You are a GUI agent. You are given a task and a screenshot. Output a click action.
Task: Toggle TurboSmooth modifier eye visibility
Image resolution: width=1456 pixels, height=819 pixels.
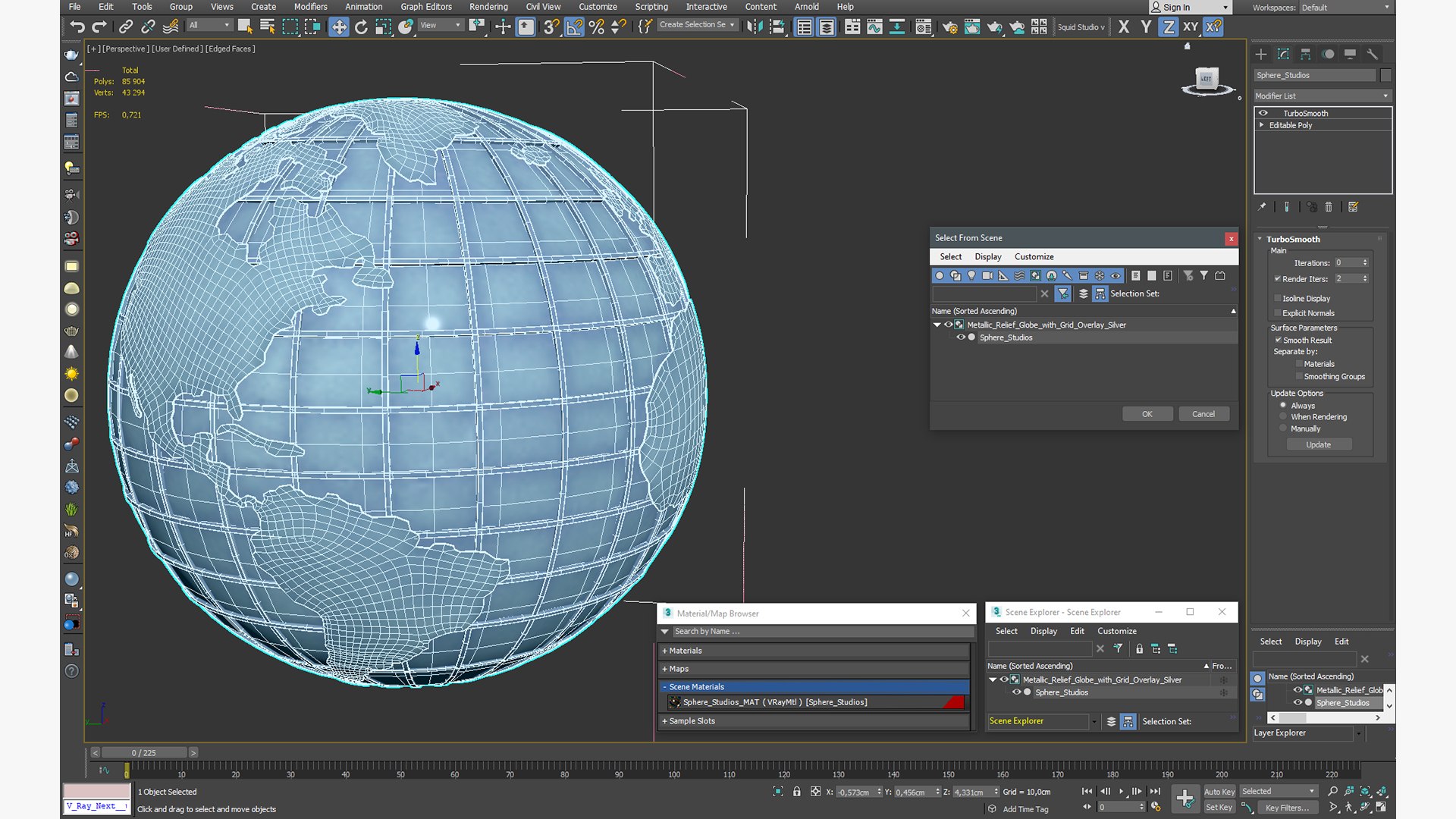pos(1263,114)
